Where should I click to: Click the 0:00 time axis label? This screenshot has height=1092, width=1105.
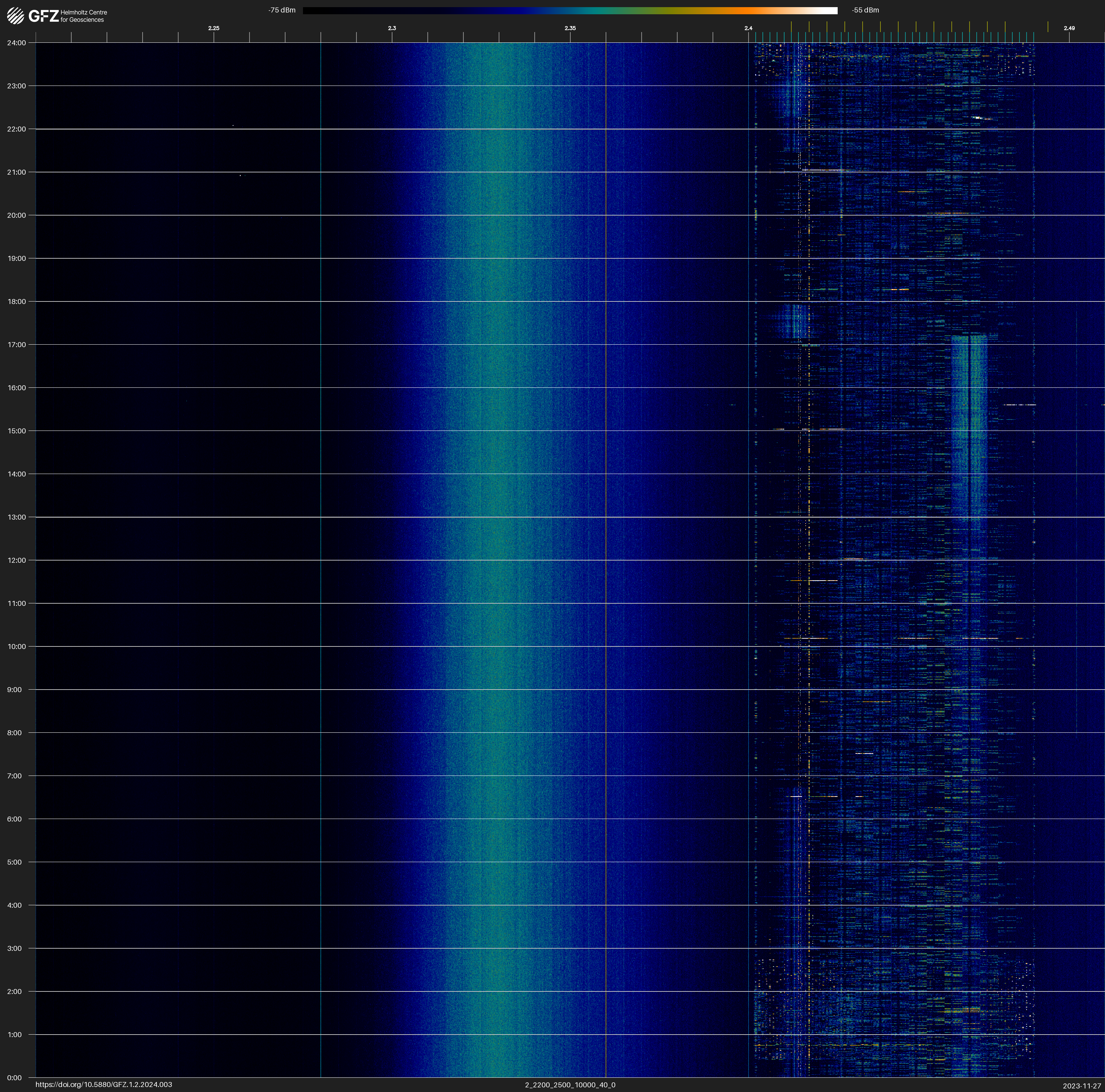14,1078
